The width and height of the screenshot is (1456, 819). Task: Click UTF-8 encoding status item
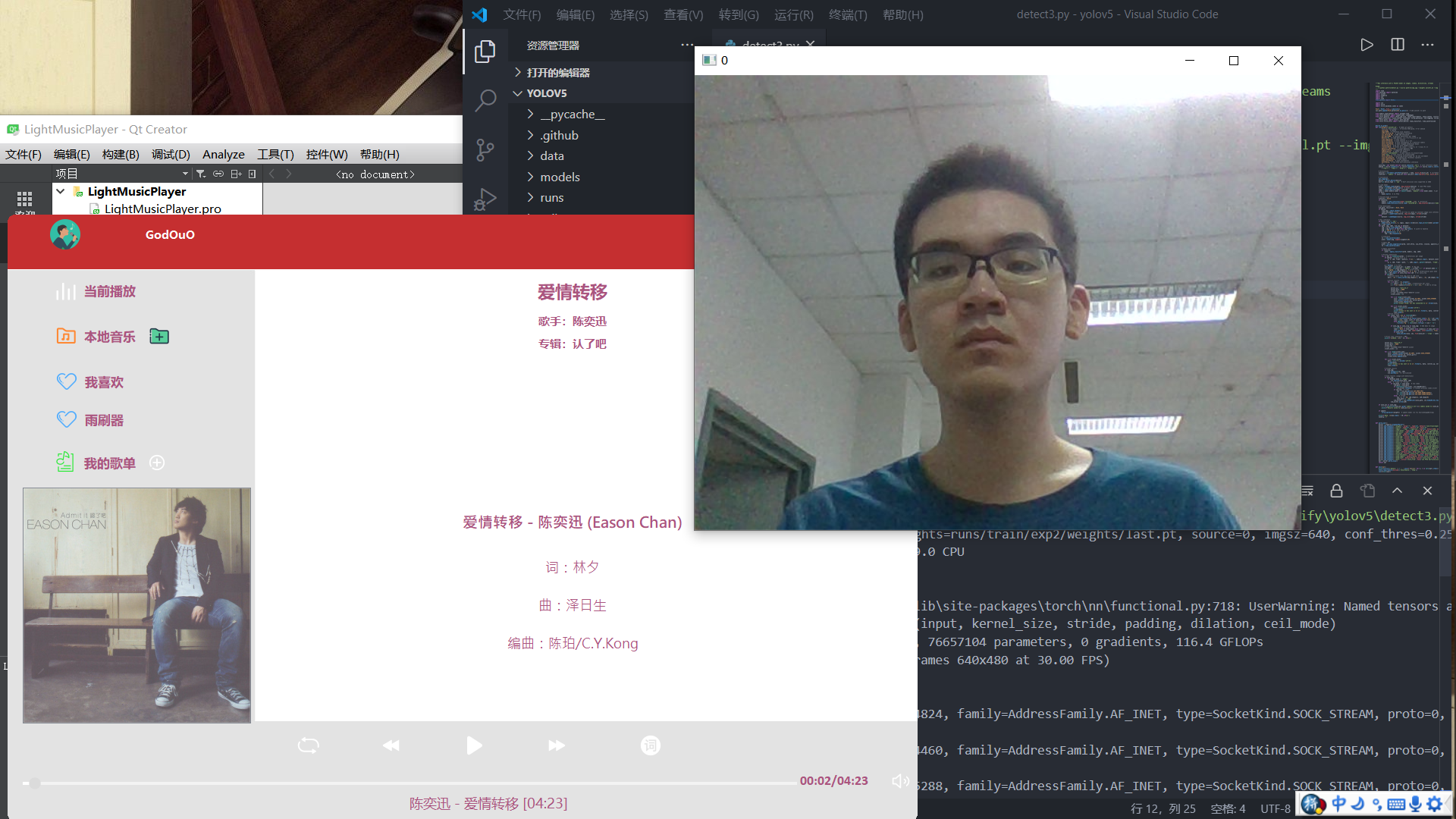pos(1275,808)
